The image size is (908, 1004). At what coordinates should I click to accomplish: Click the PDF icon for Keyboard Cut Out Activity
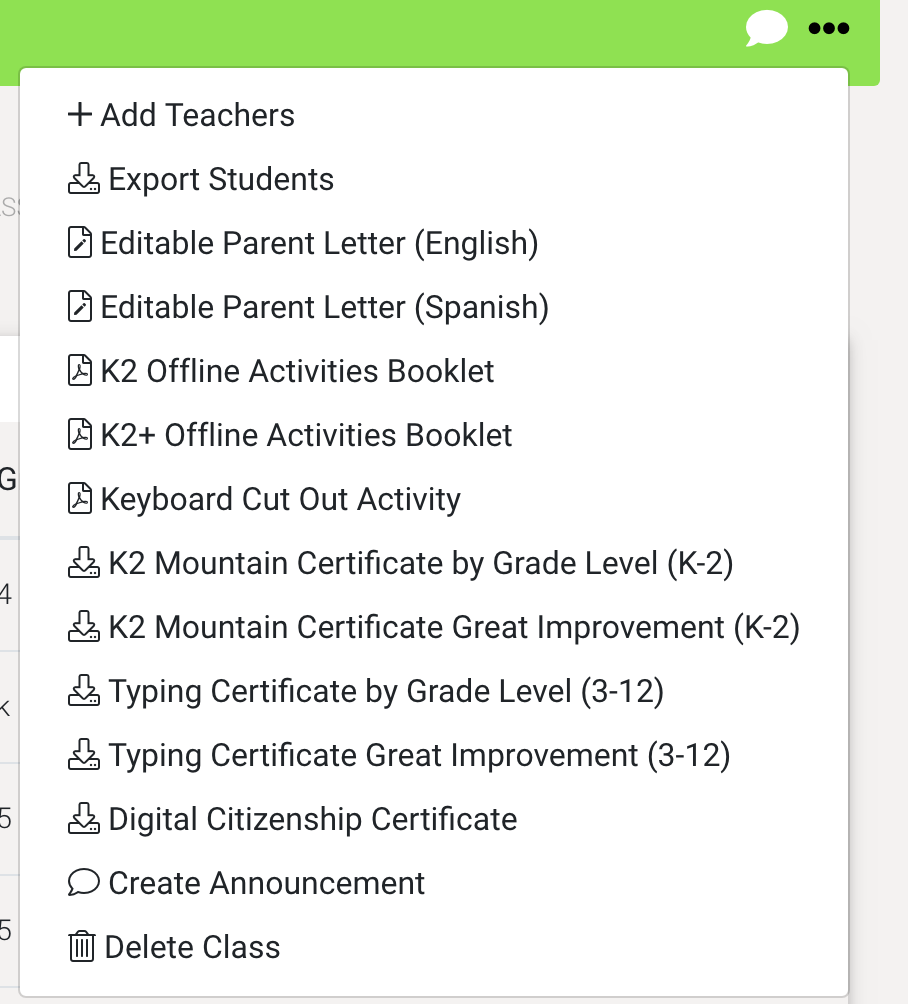(80, 499)
